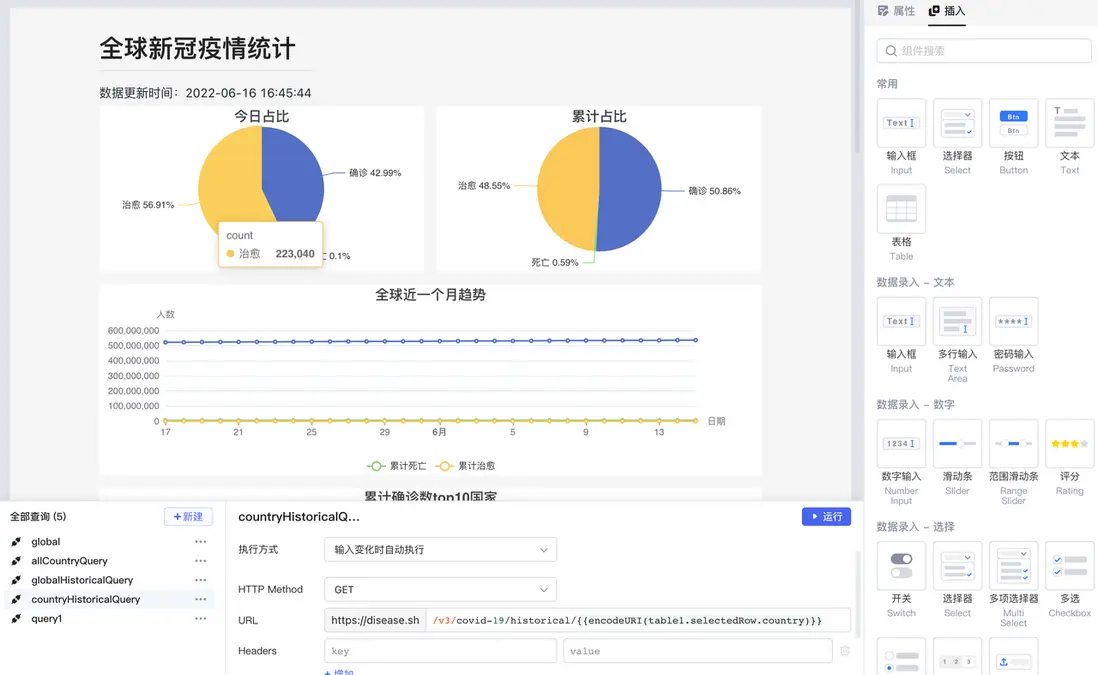Select the Rating stars component
Image resolution: width=1098 pixels, height=675 pixels.
(1069, 444)
